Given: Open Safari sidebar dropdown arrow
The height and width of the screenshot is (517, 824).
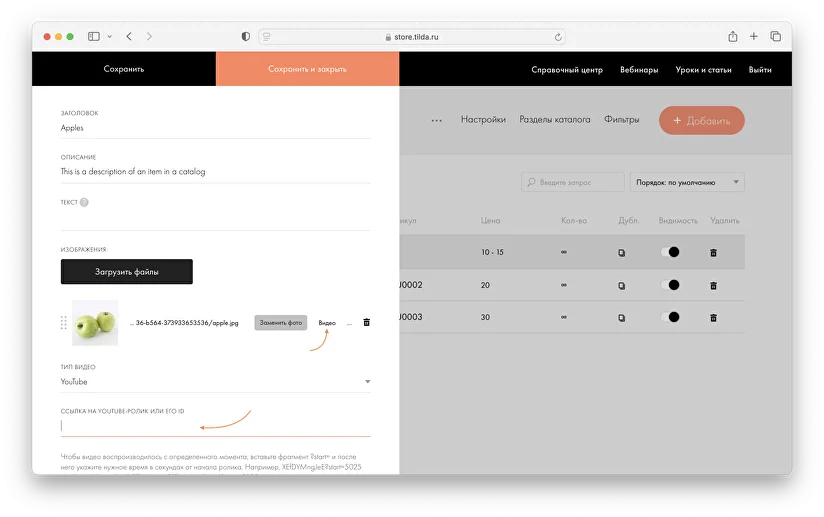Looking at the screenshot, I should pos(108,36).
